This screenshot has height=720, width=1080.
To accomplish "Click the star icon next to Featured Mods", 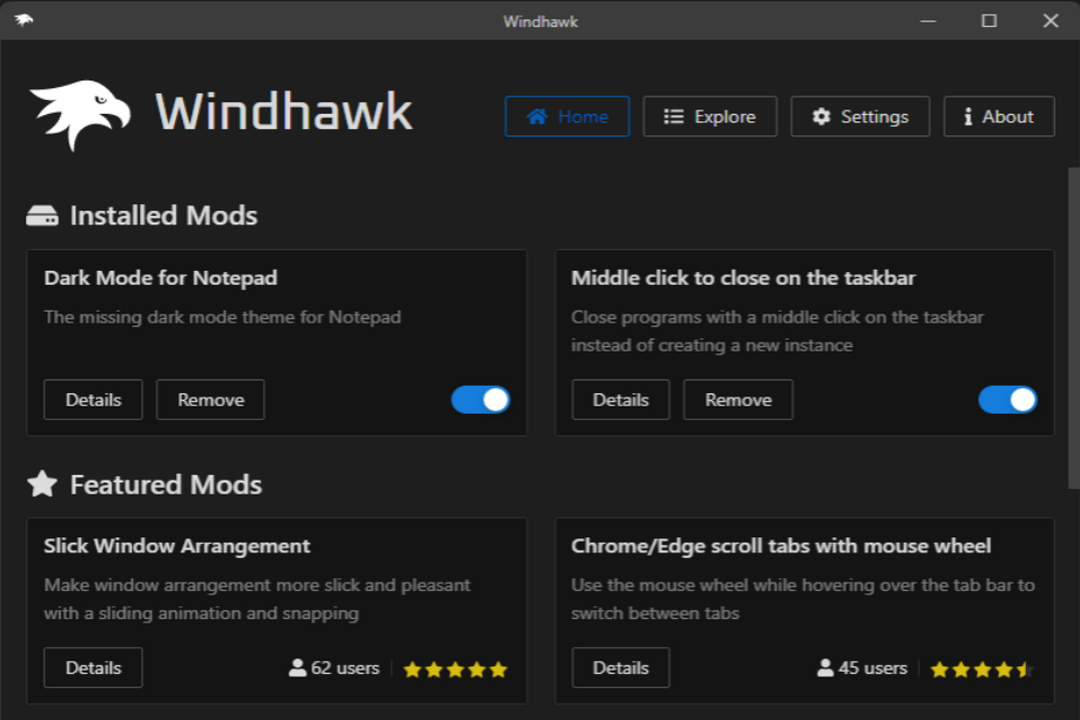I will [x=40, y=484].
